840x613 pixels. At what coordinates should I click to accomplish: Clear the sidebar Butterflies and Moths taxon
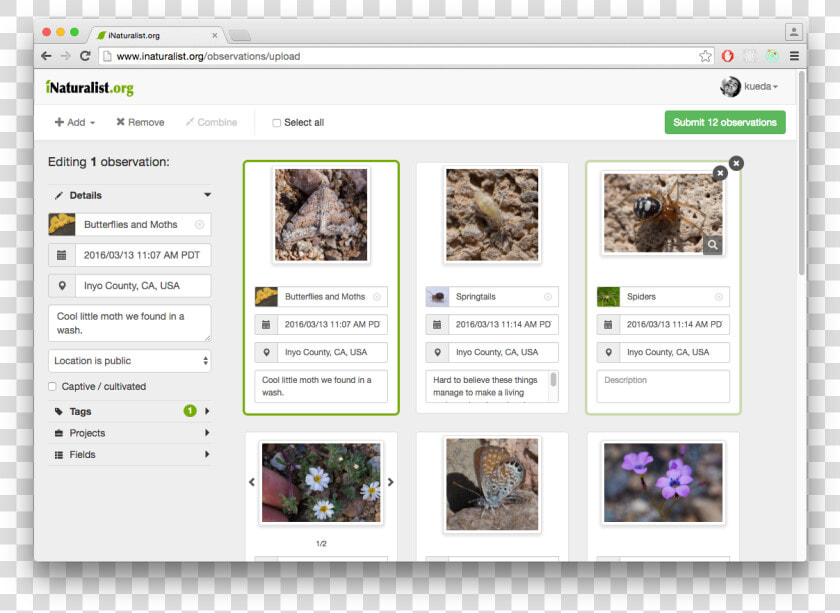[199, 225]
